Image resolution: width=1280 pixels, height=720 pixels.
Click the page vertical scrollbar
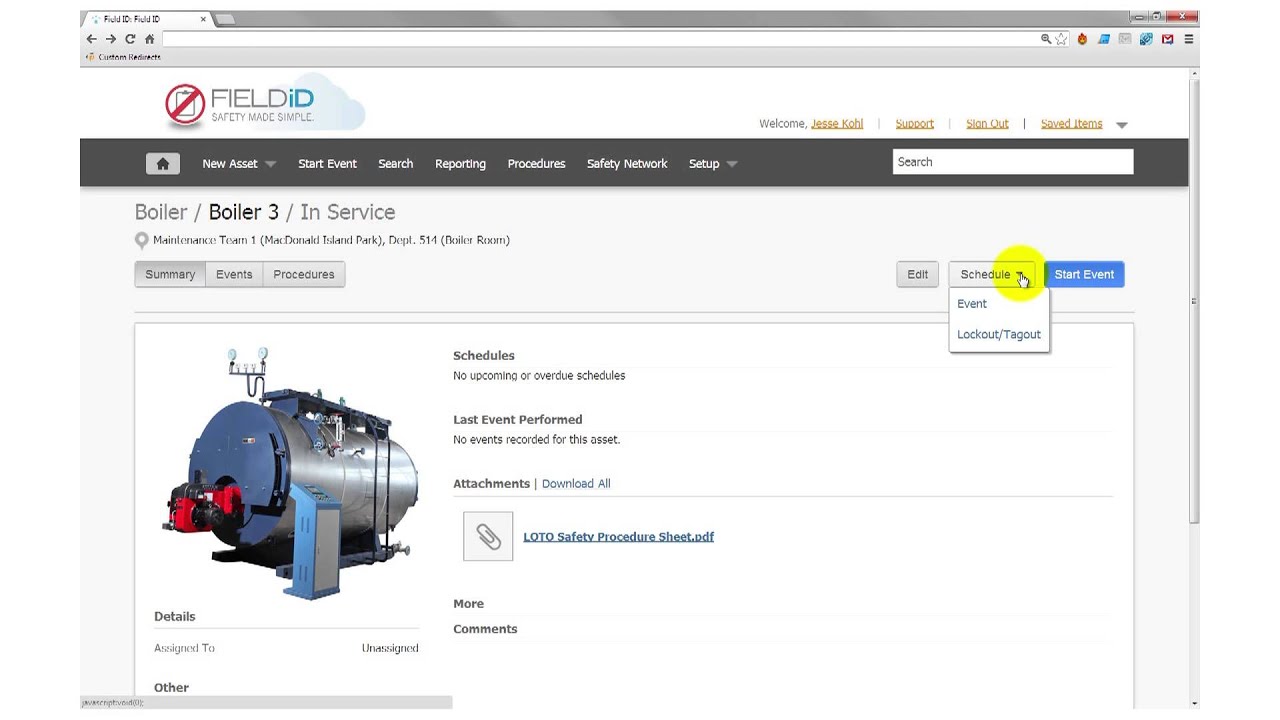[x=1194, y=300]
